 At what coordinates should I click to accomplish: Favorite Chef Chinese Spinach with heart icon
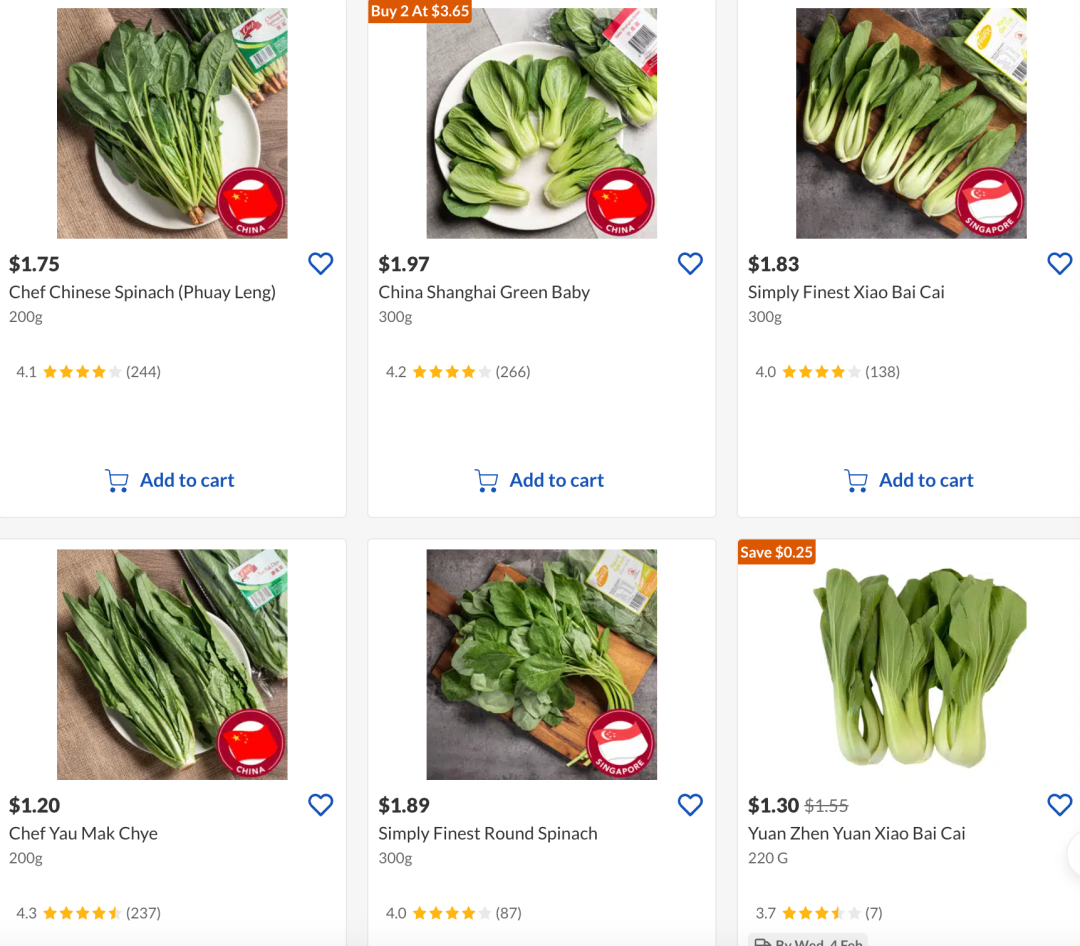[320, 263]
